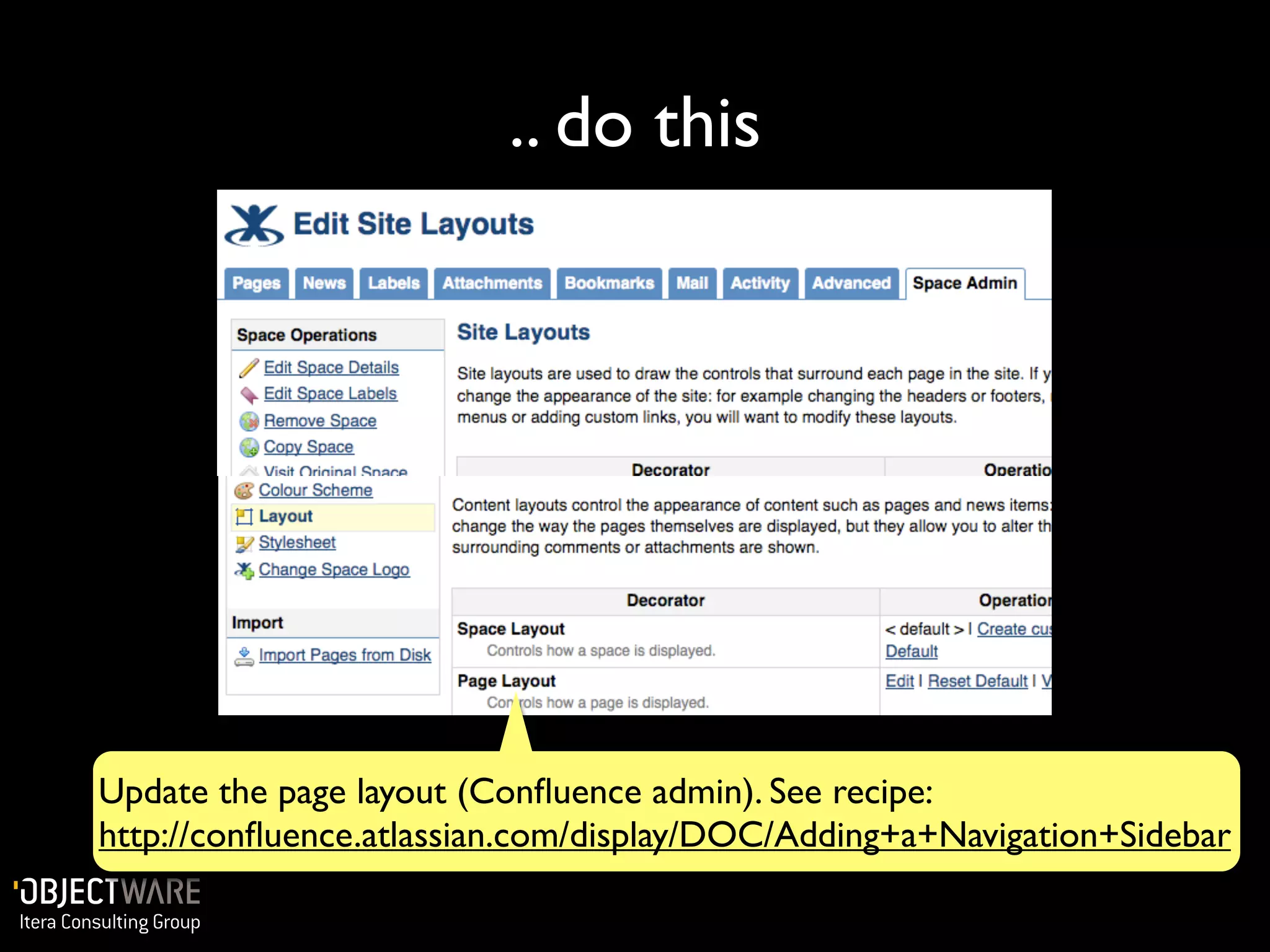Click the Default link under Space Layout
Viewport: 1270px width, 952px height.
coord(911,651)
